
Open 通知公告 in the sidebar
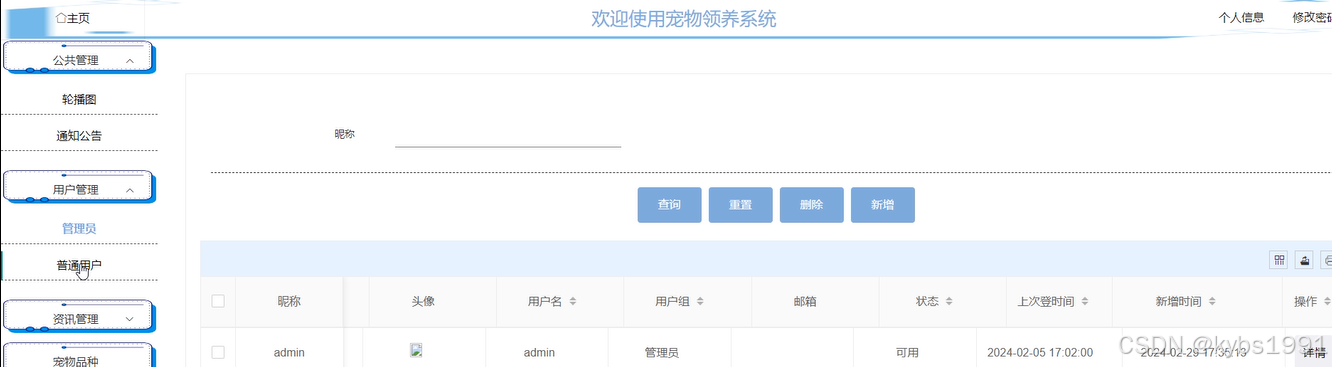[79, 136]
